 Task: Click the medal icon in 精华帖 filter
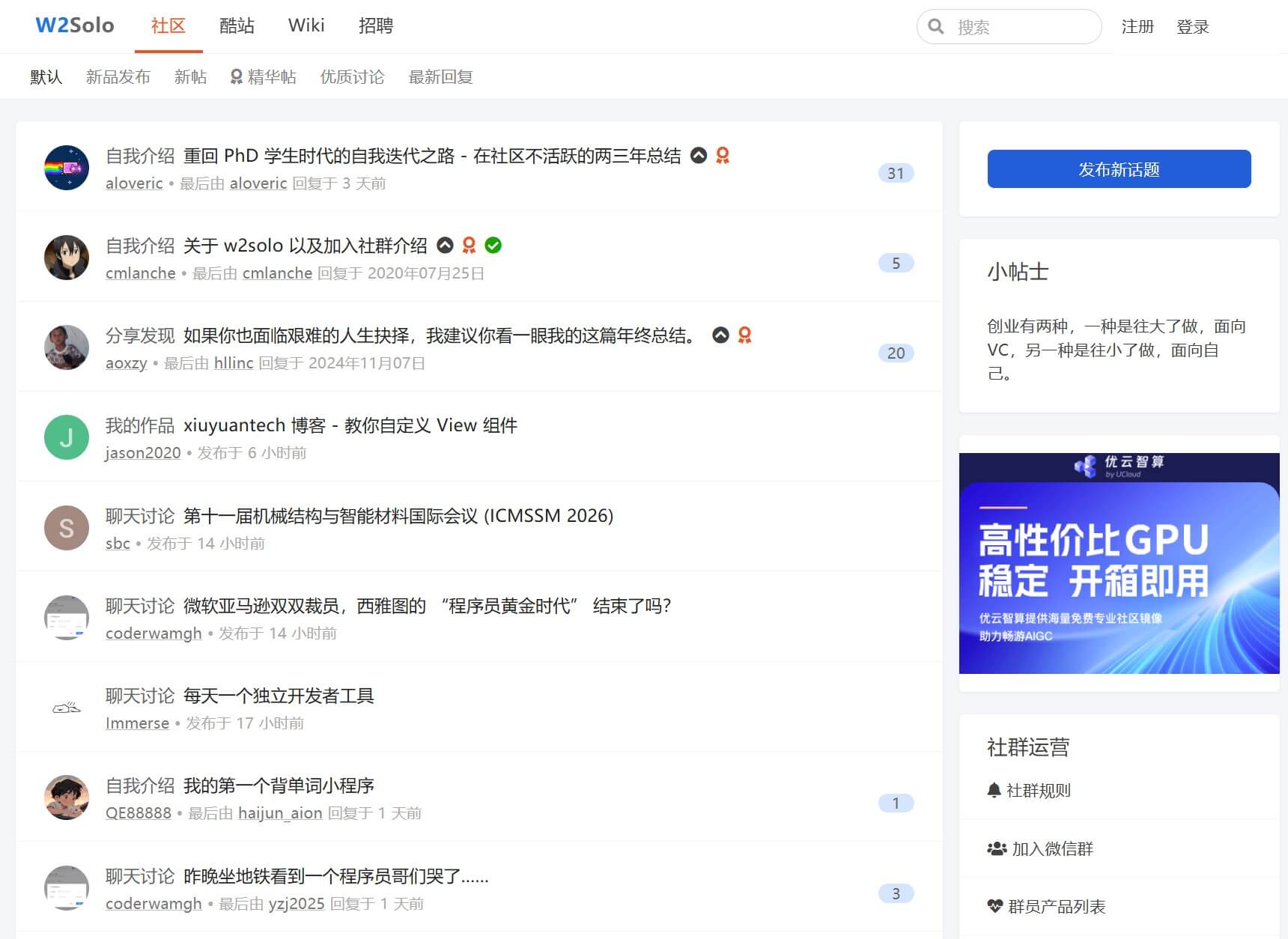click(x=236, y=77)
